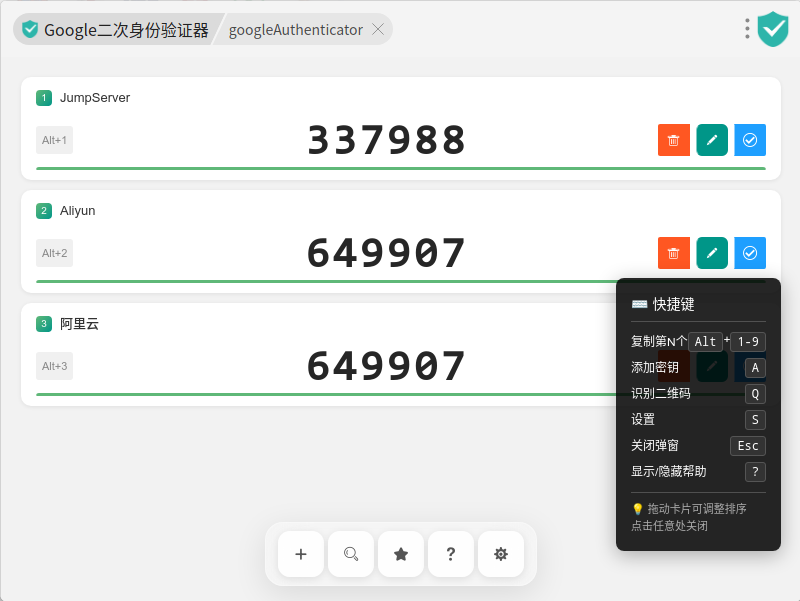Delete the JumpServer entry
Viewport: 800px width, 601px height.
(673, 140)
